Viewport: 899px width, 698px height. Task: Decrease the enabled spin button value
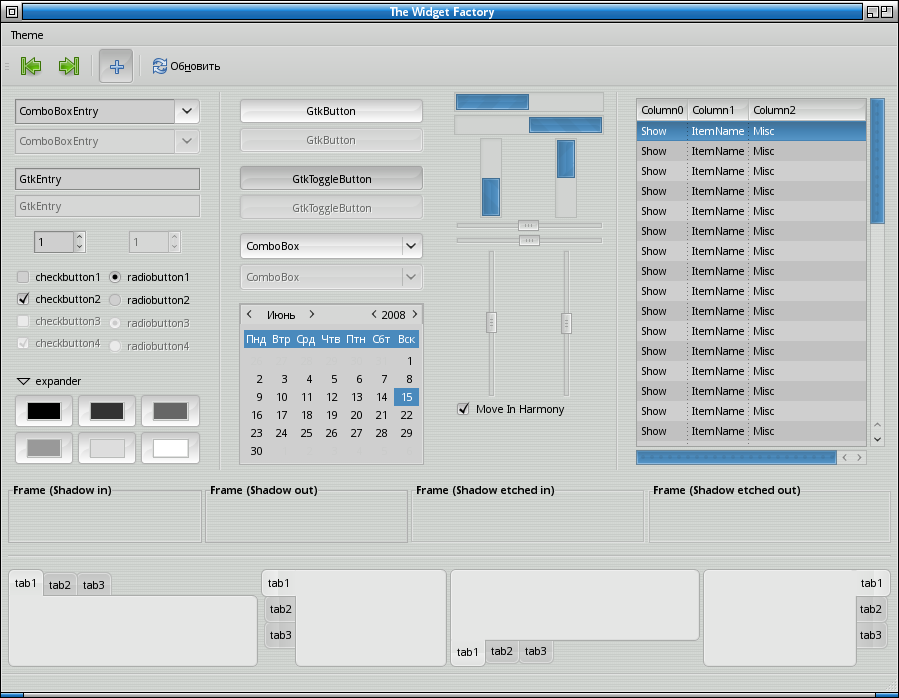80,247
